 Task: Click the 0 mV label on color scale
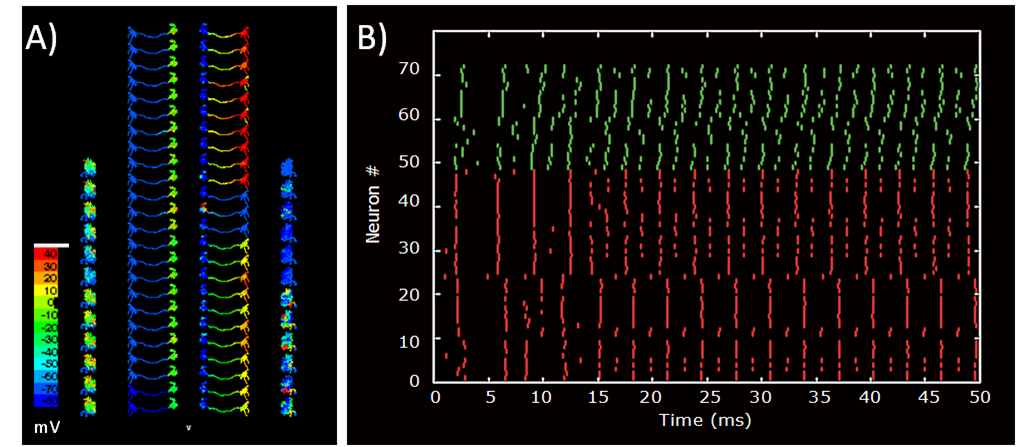click(46, 300)
